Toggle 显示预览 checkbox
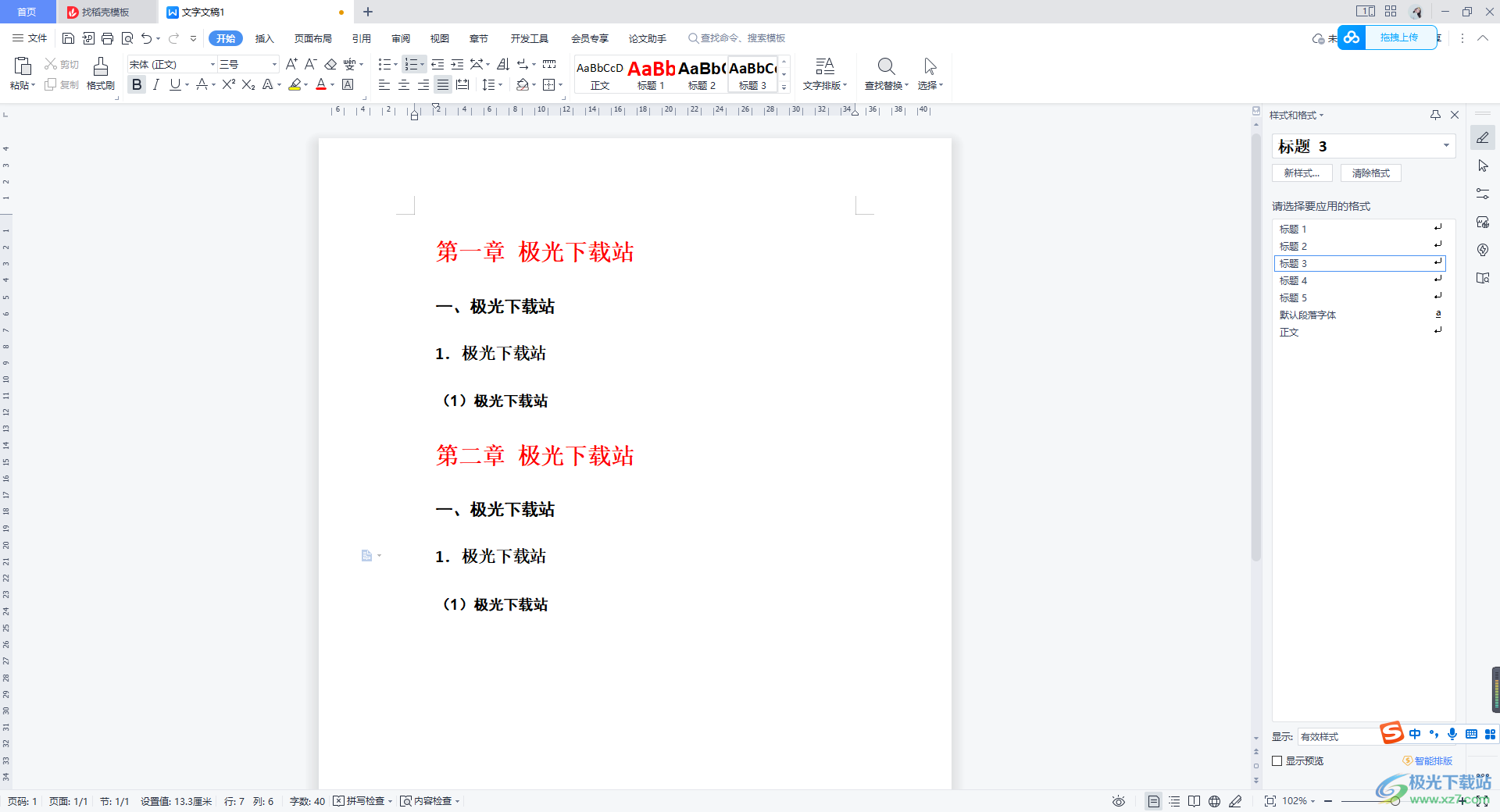Screen dimensions: 1500x812 1277,760
